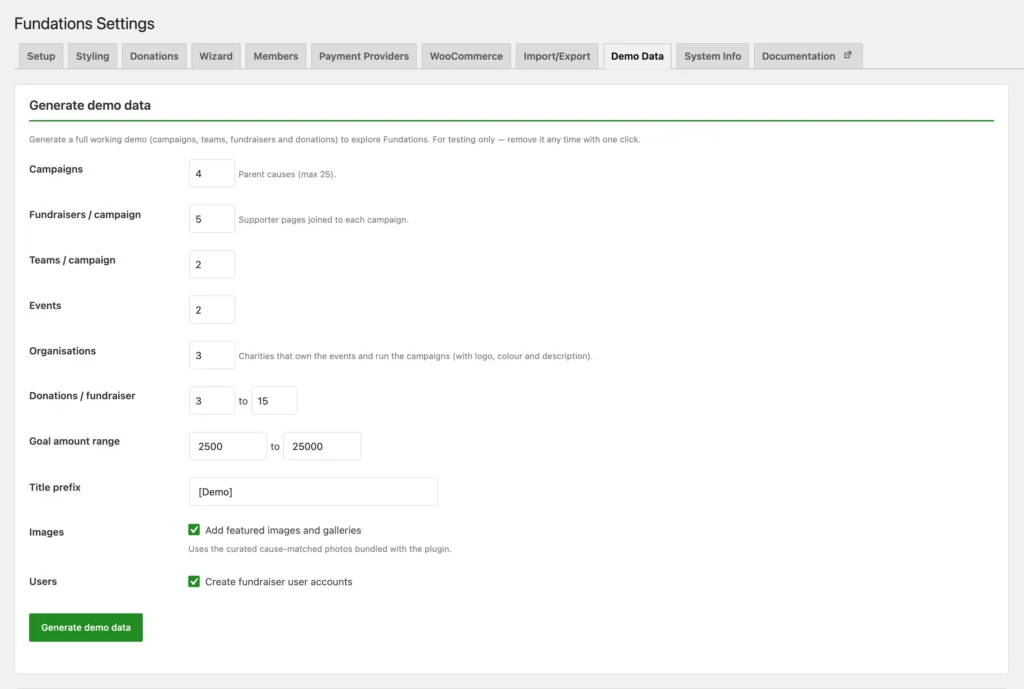1024x689 pixels.
Task: Click the Title prefix label
Action: (x=55, y=487)
